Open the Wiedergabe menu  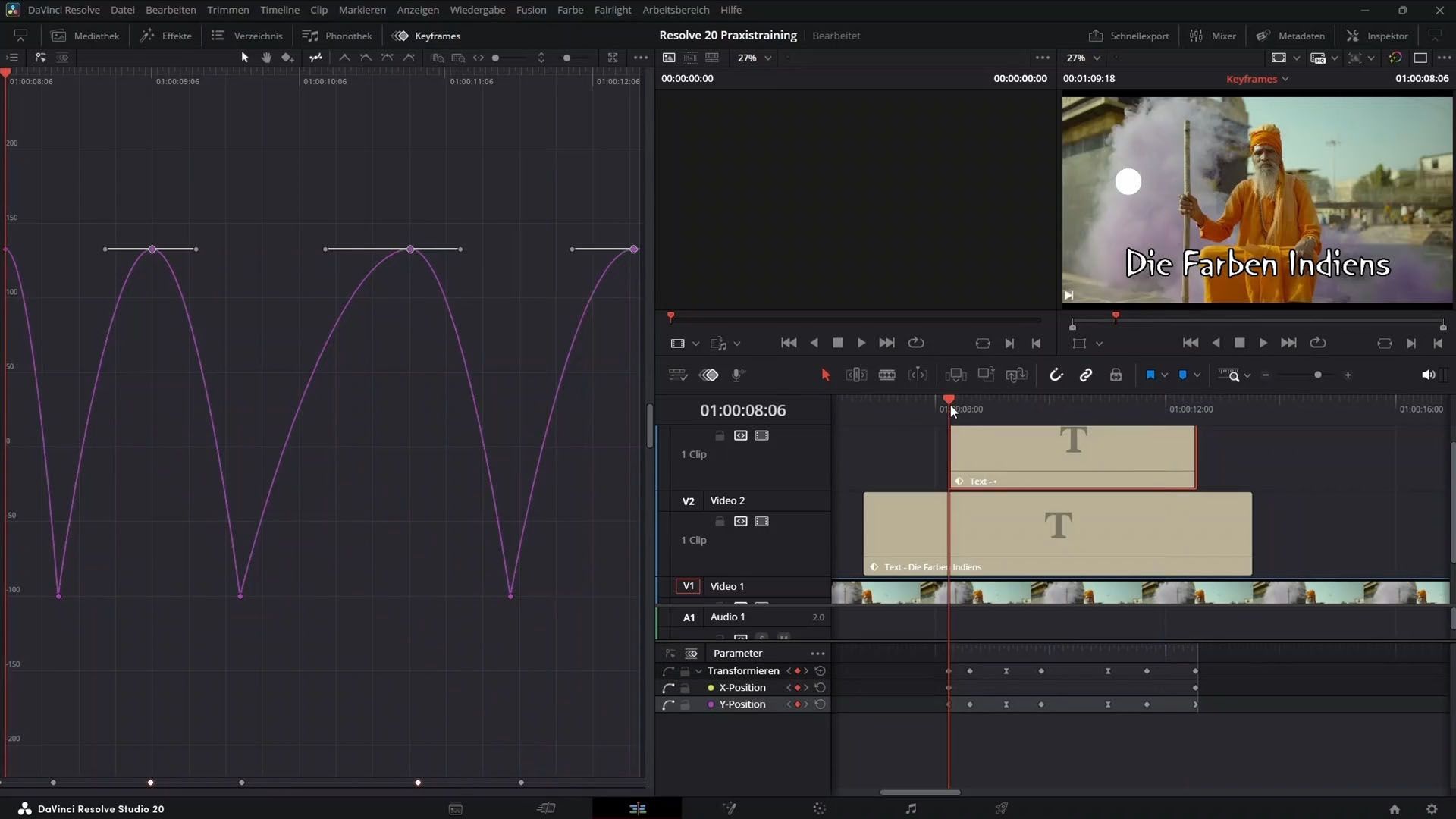(x=477, y=10)
